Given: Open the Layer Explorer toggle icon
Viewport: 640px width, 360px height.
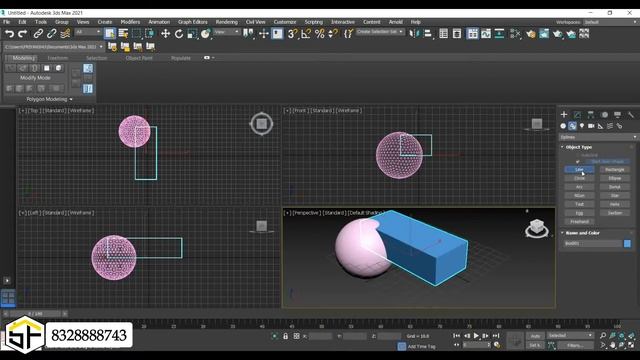Looking at the screenshot, I should [457, 33].
